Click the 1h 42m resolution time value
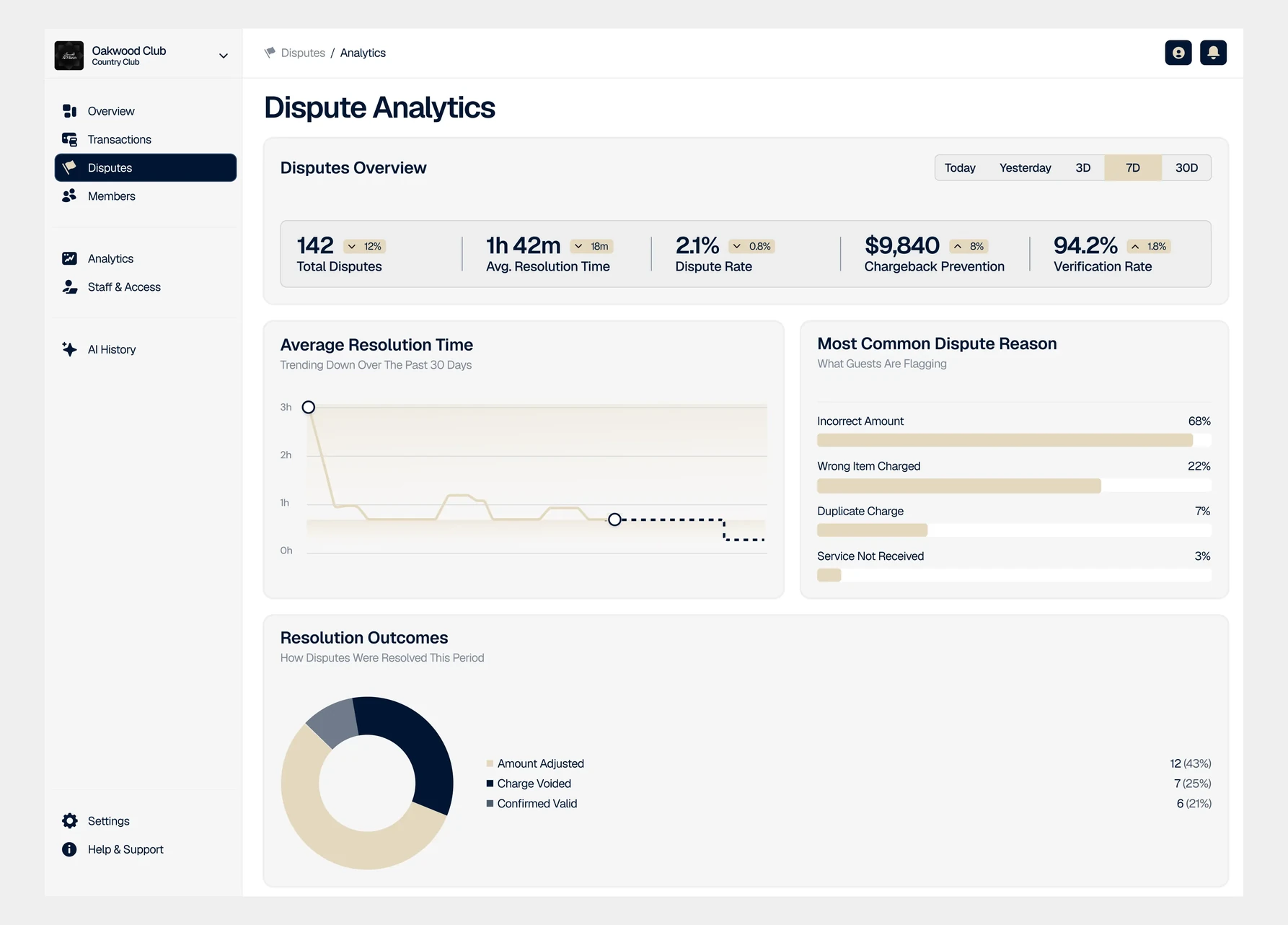Image resolution: width=1288 pixels, height=925 pixels. pos(524,245)
